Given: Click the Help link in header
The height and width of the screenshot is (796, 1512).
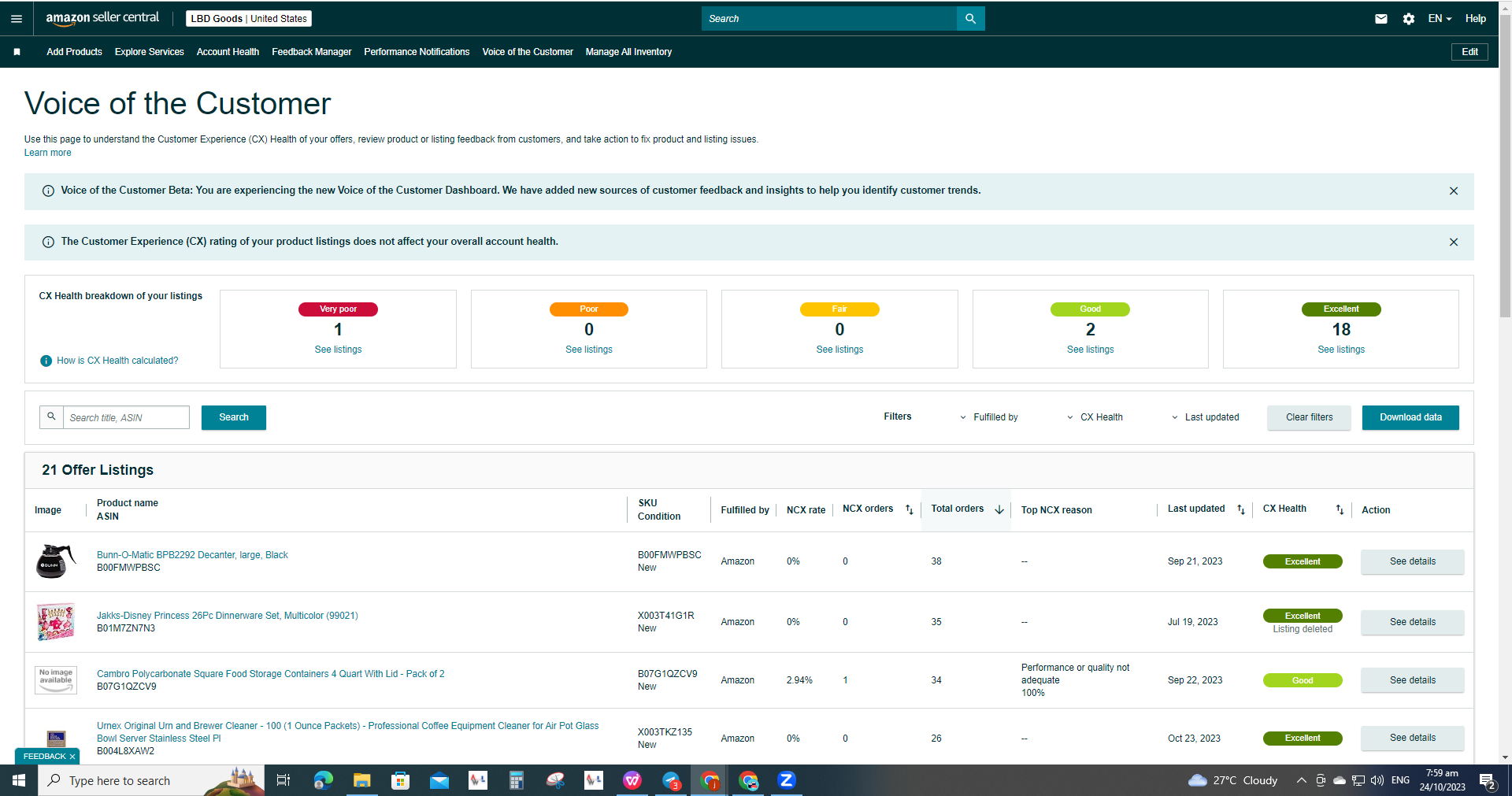Looking at the screenshot, I should 1476,19.
